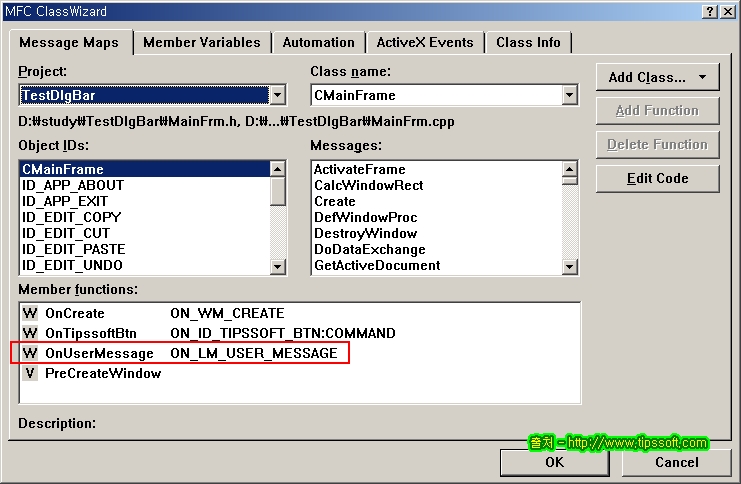Open the Project dropdown list

pyautogui.click(x=278, y=96)
